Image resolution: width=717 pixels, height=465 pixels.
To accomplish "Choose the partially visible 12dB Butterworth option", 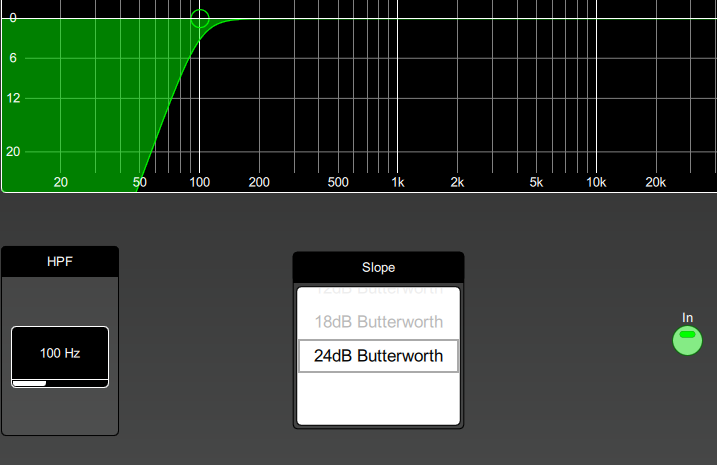I will (379, 290).
